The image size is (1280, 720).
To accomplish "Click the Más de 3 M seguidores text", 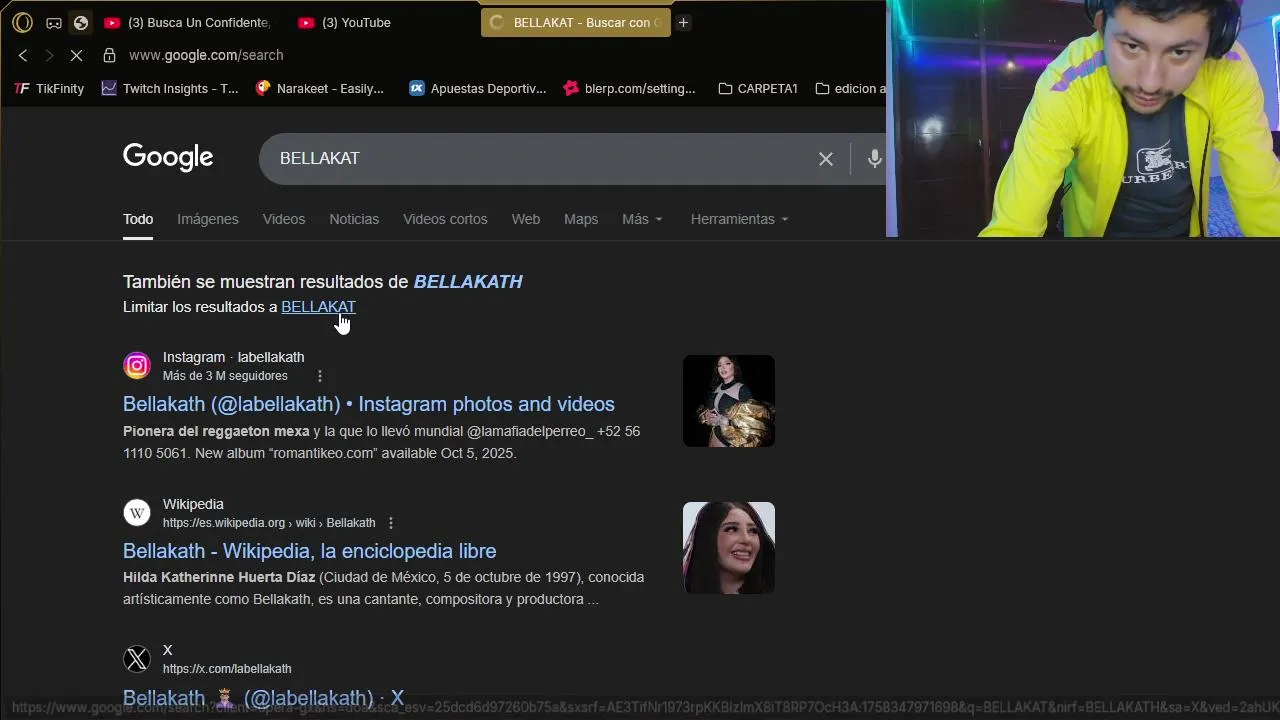I will (225, 376).
